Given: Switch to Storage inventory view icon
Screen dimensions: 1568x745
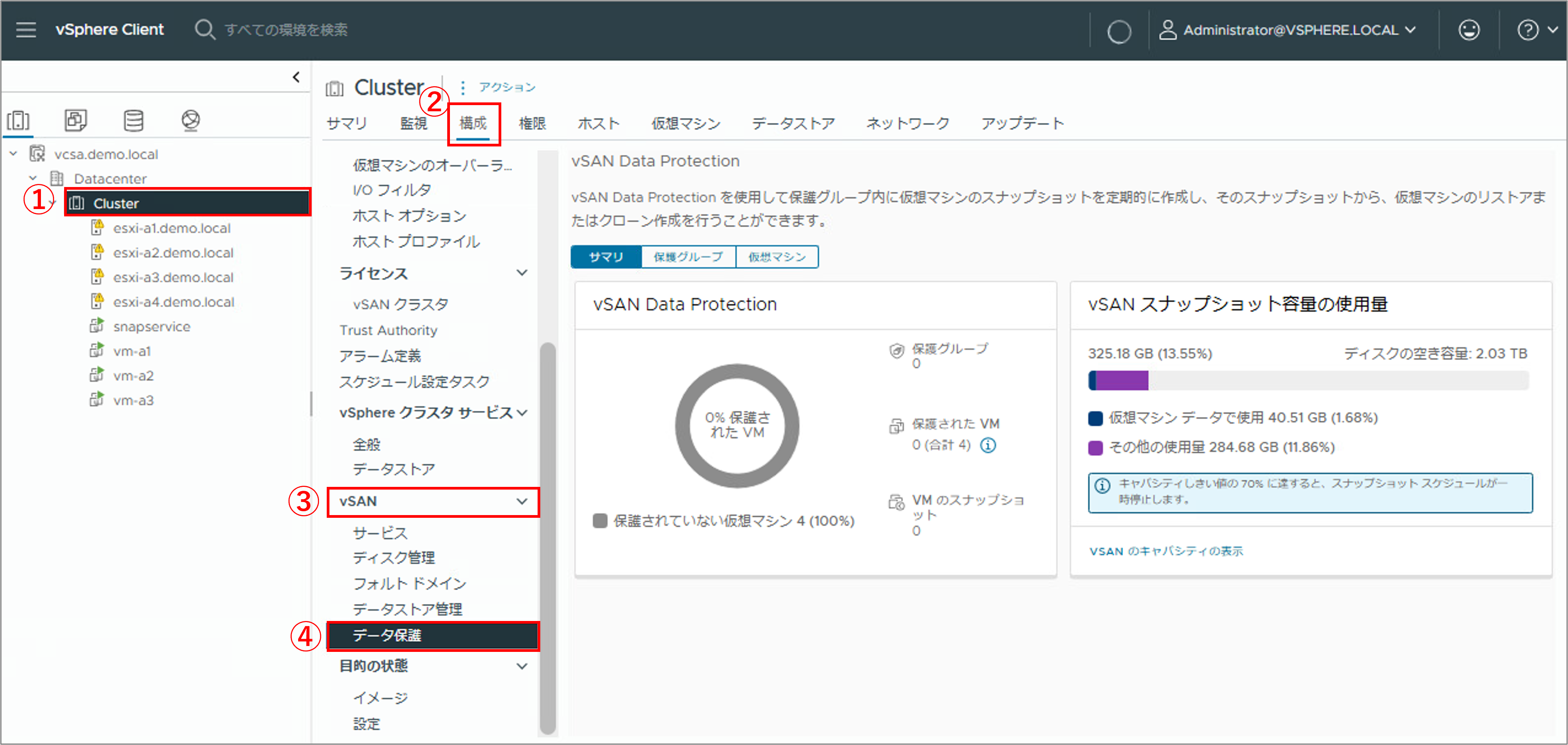Looking at the screenshot, I should pos(133,120).
